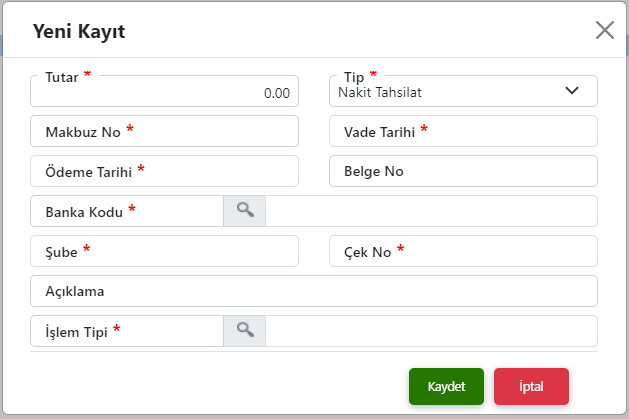
Task: Click the Banka Kodu code input
Action: coord(127,211)
